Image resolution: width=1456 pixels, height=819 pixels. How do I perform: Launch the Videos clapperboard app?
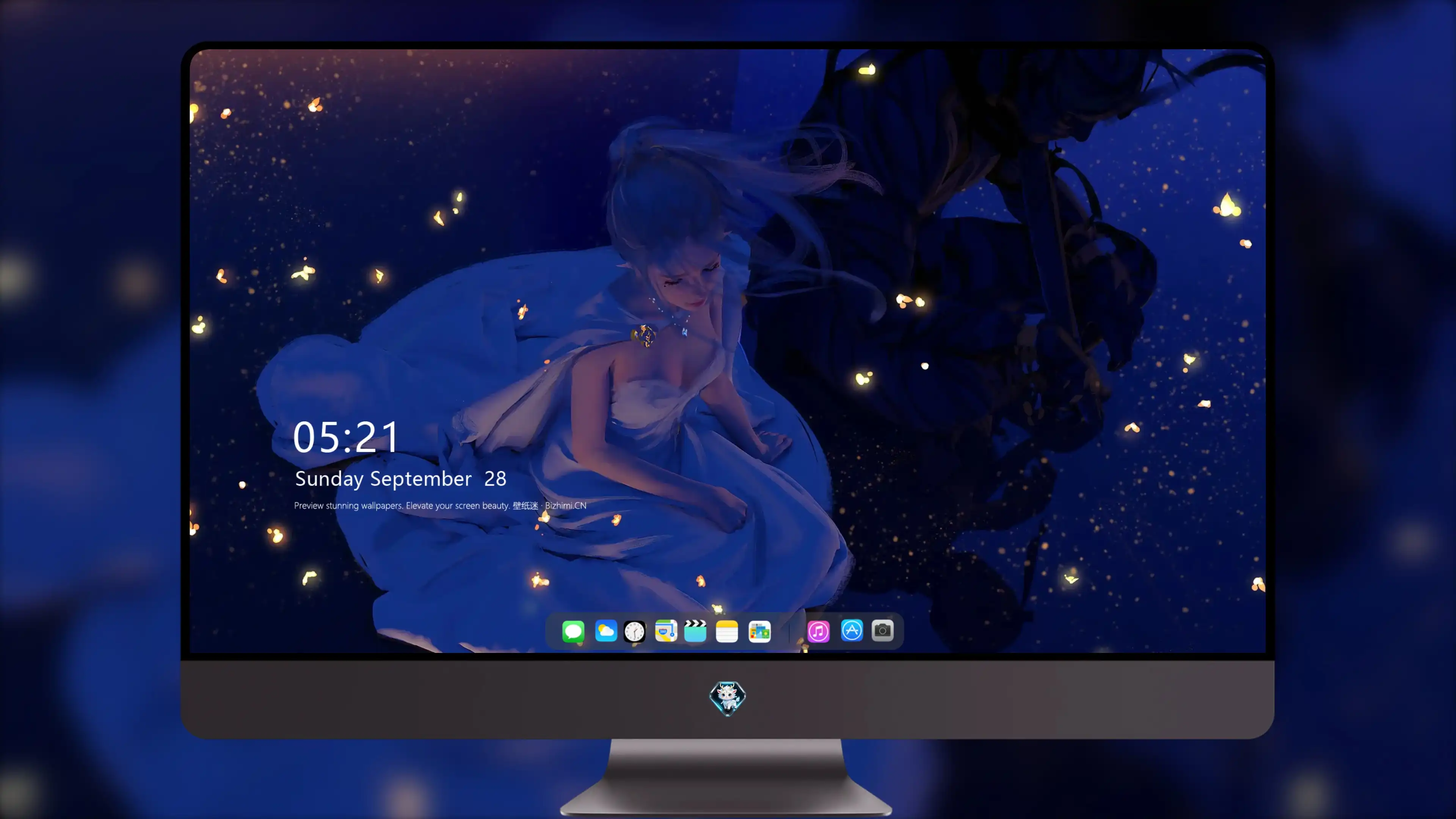point(695,631)
